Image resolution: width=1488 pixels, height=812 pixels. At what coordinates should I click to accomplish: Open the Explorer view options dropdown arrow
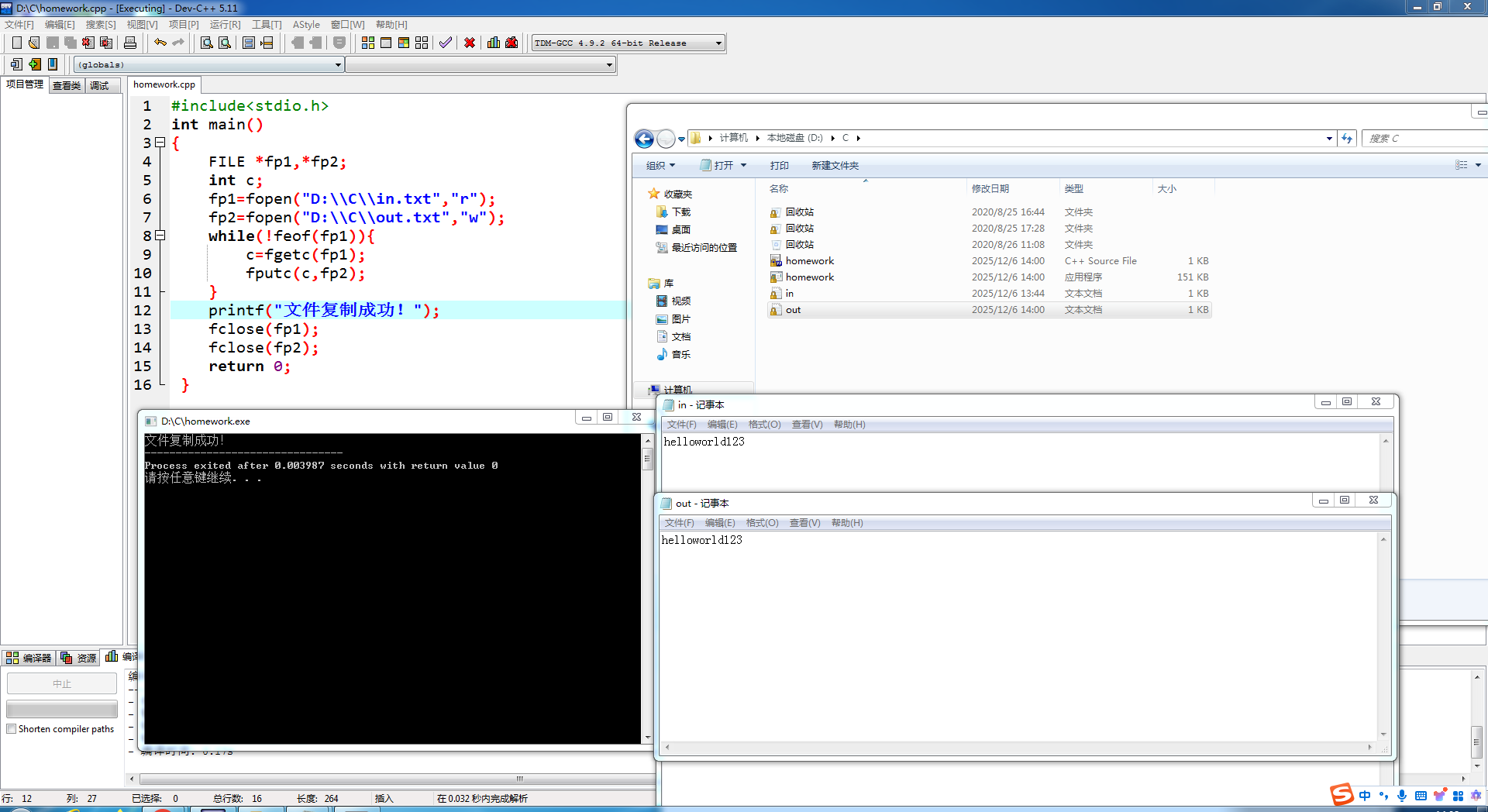(x=1478, y=165)
